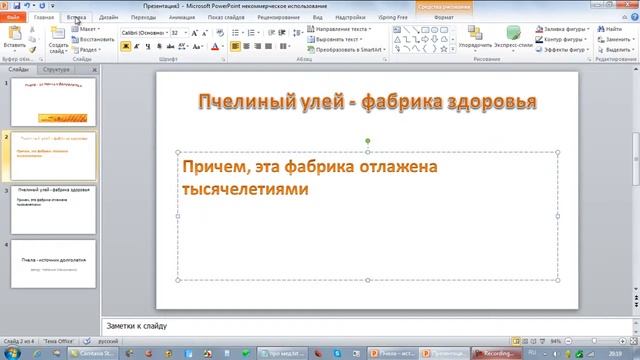Image resolution: width=640 pixels, height=360 pixels.
Task: Expand the Section (Раздел) dropdown
Action: (x=87, y=50)
